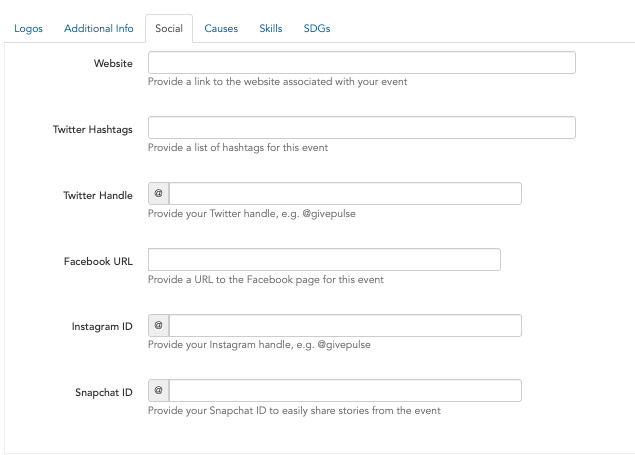635x455 pixels.
Task: Click the Facebook URL label
Action: point(98,262)
